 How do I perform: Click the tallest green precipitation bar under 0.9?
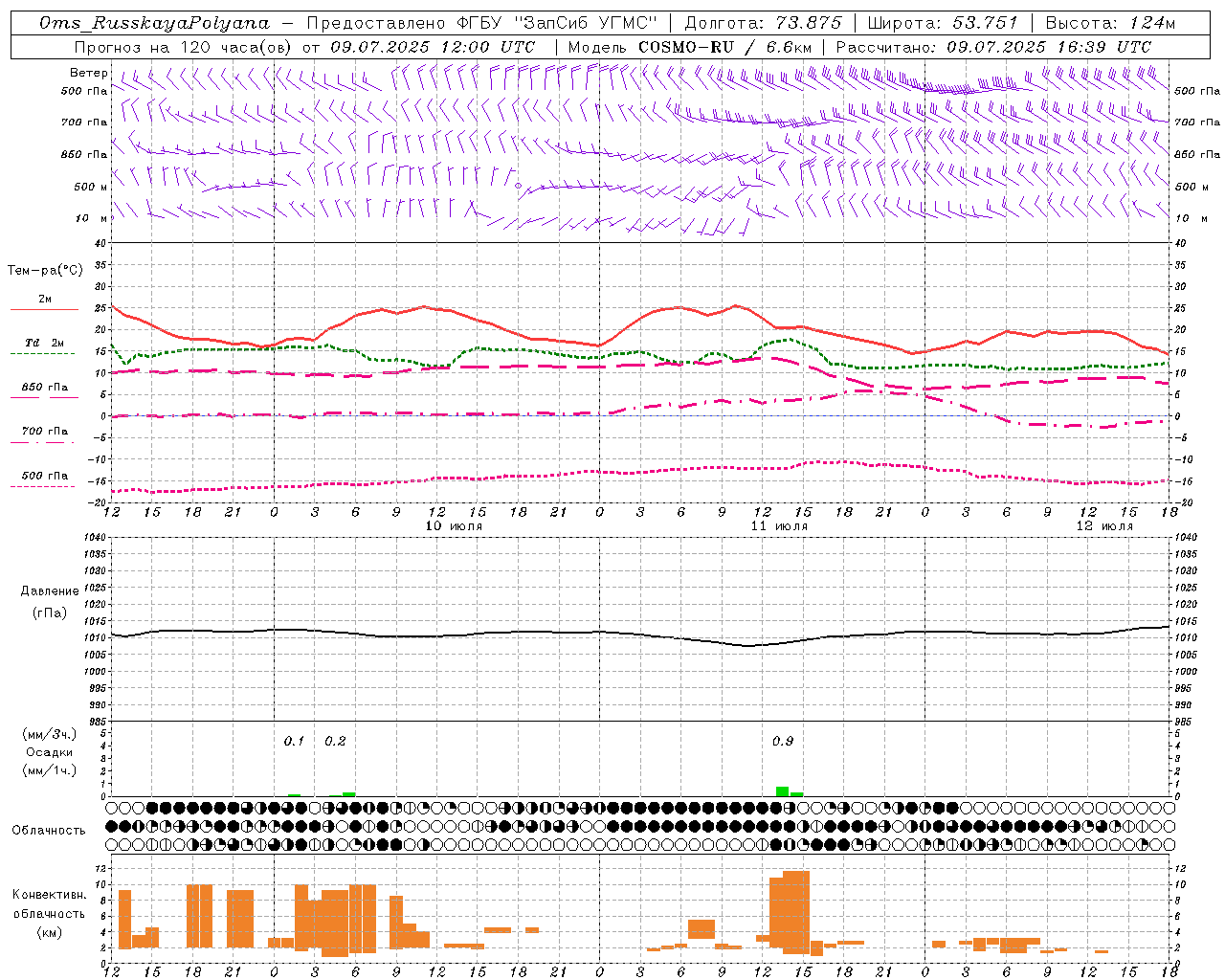(782, 791)
